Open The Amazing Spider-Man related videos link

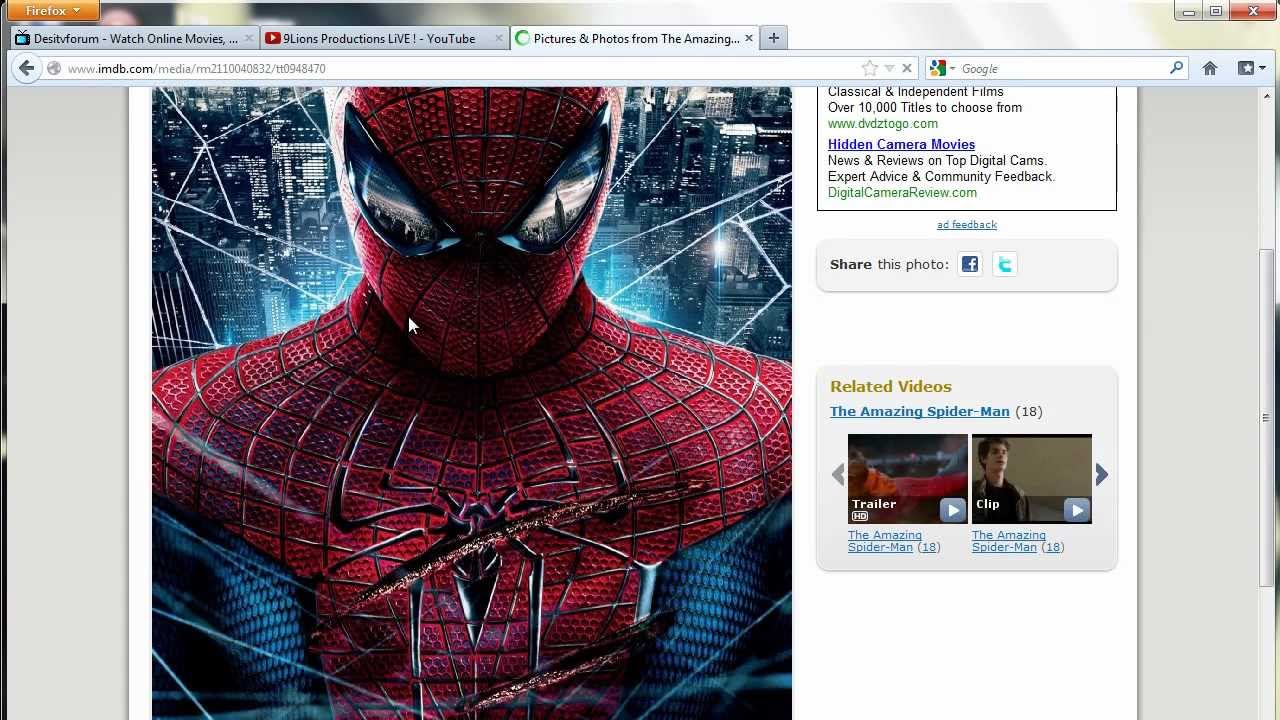[x=920, y=412]
